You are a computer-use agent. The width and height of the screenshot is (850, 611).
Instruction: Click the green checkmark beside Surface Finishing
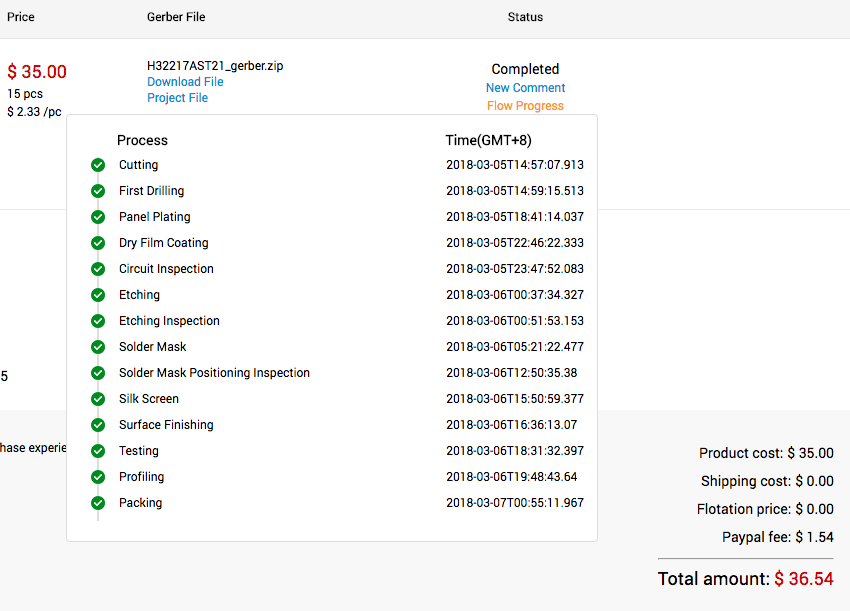(x=98, y=425)
